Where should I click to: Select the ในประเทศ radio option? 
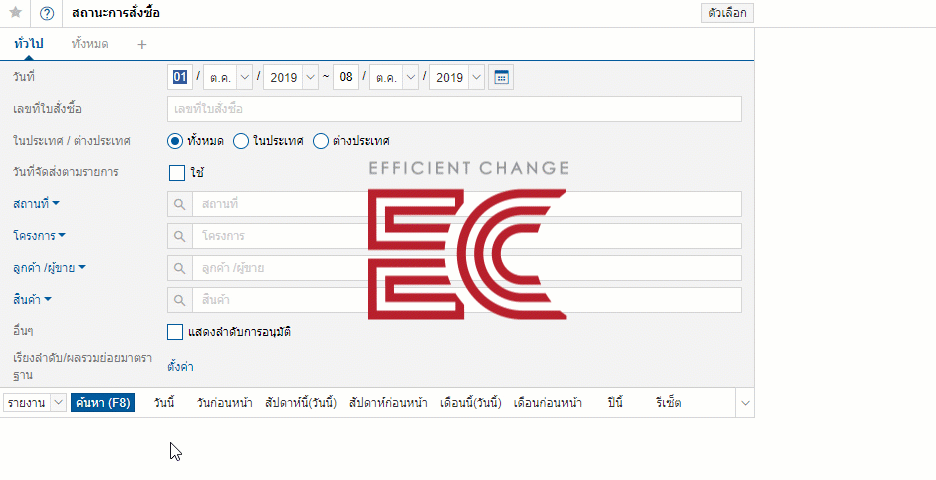coord(241,141)
